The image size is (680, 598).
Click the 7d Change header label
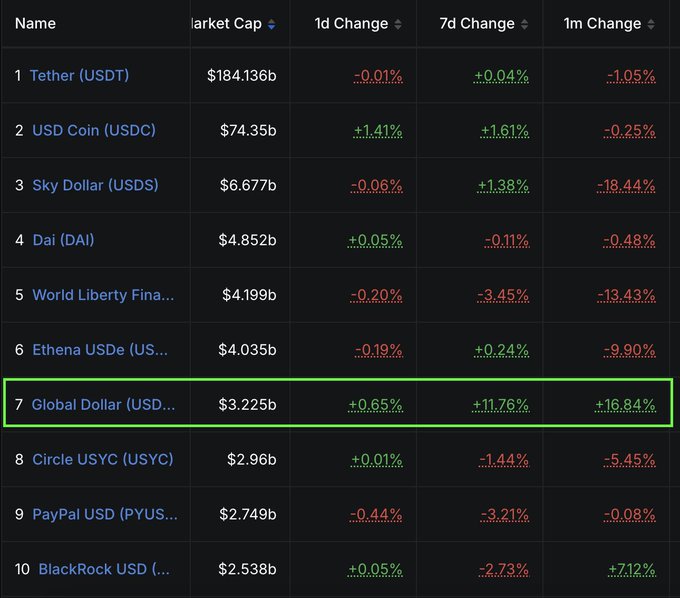pos(477,23)
